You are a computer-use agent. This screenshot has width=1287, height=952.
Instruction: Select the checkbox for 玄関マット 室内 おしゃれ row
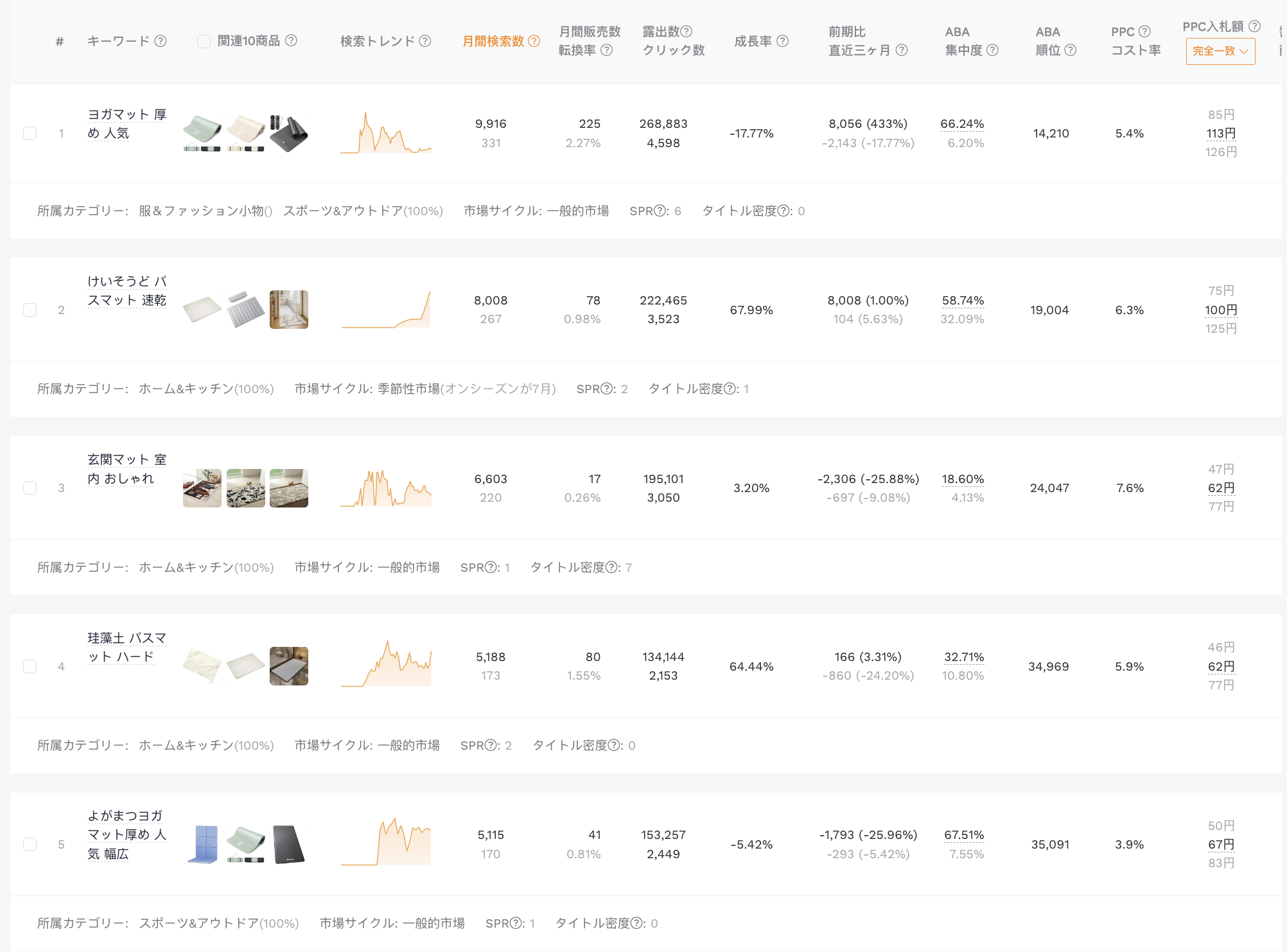[30, 488]
